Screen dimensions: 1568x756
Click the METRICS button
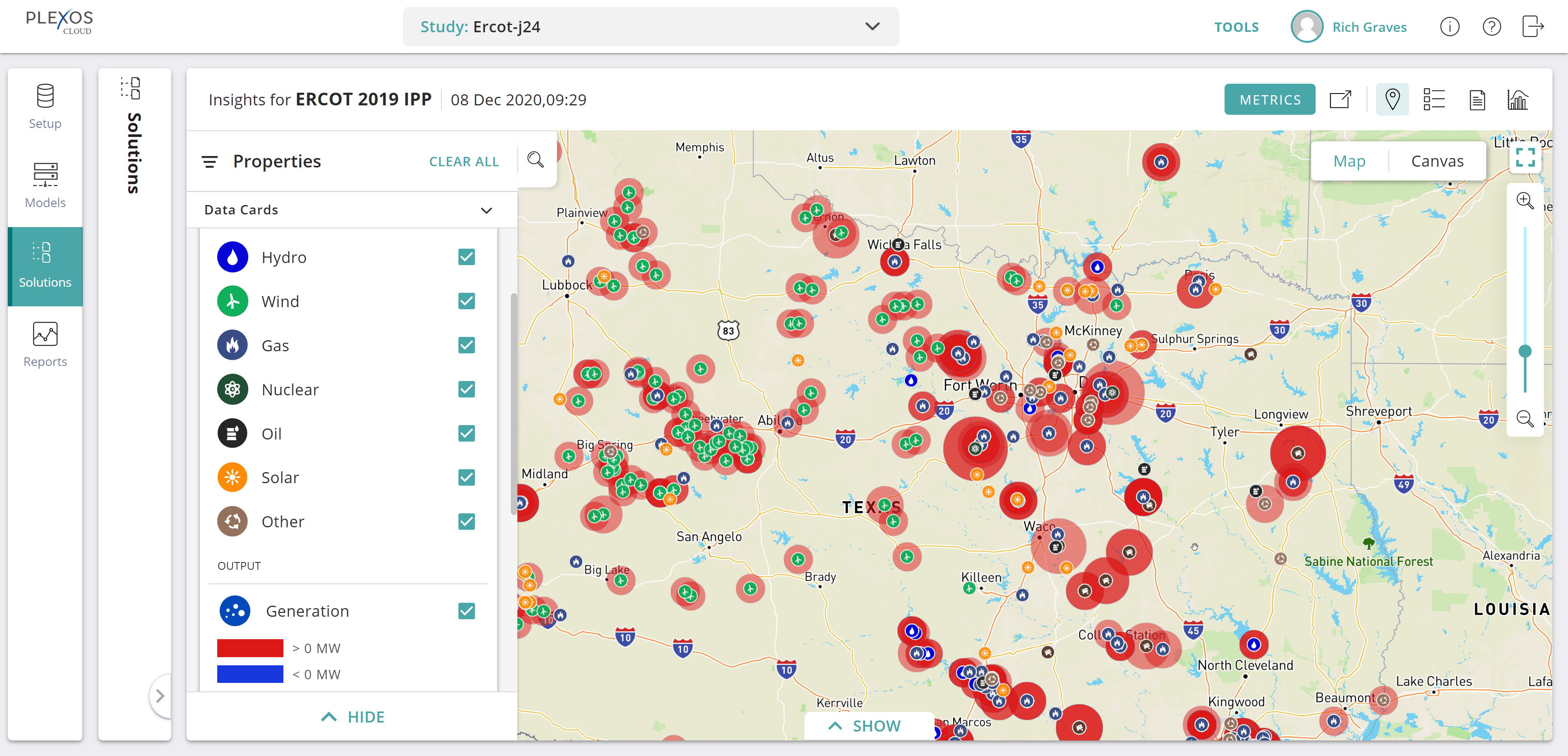pyautogui.click(x=1270, y=99)
